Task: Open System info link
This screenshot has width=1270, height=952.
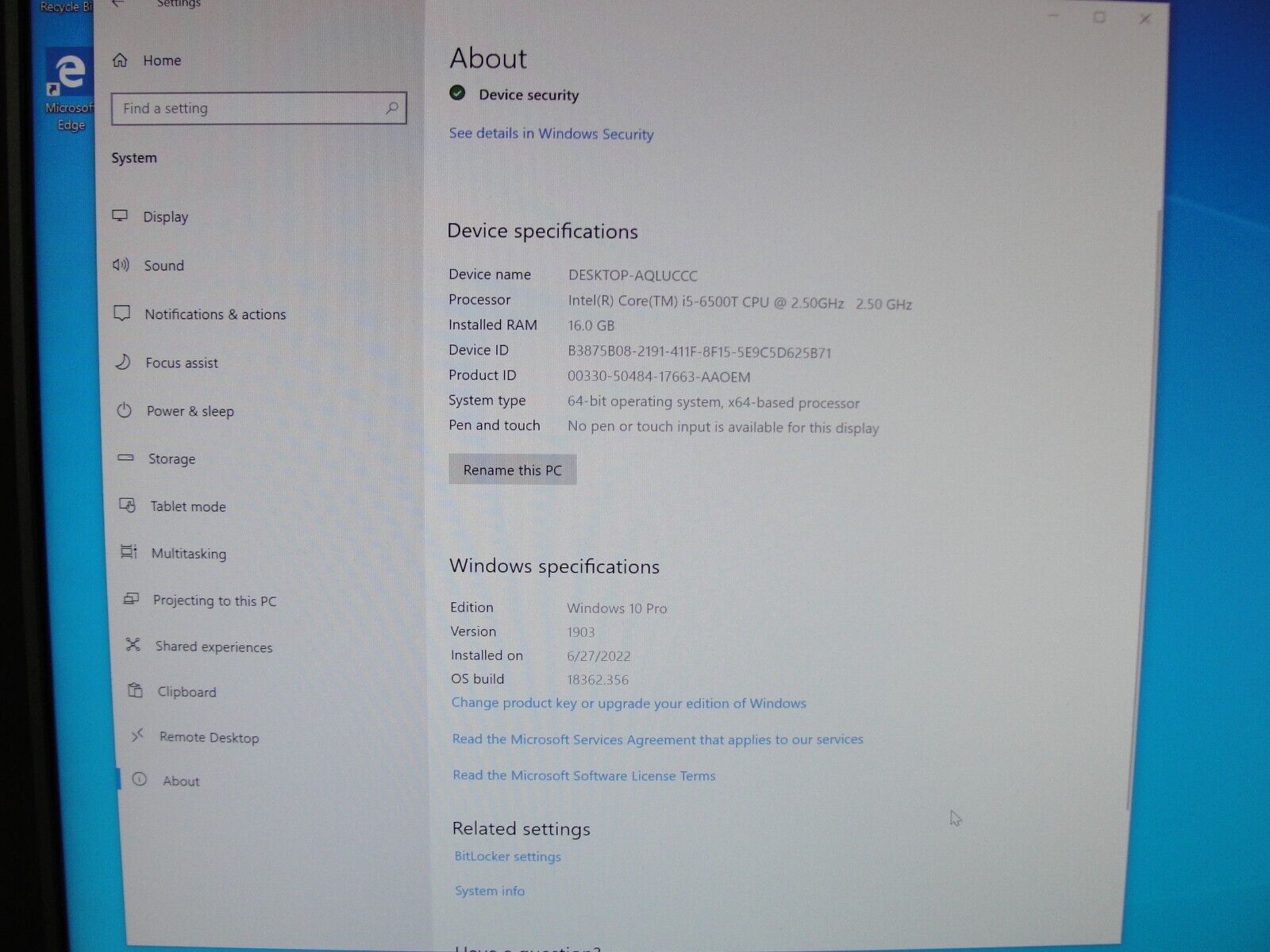Action: [490, 891]
